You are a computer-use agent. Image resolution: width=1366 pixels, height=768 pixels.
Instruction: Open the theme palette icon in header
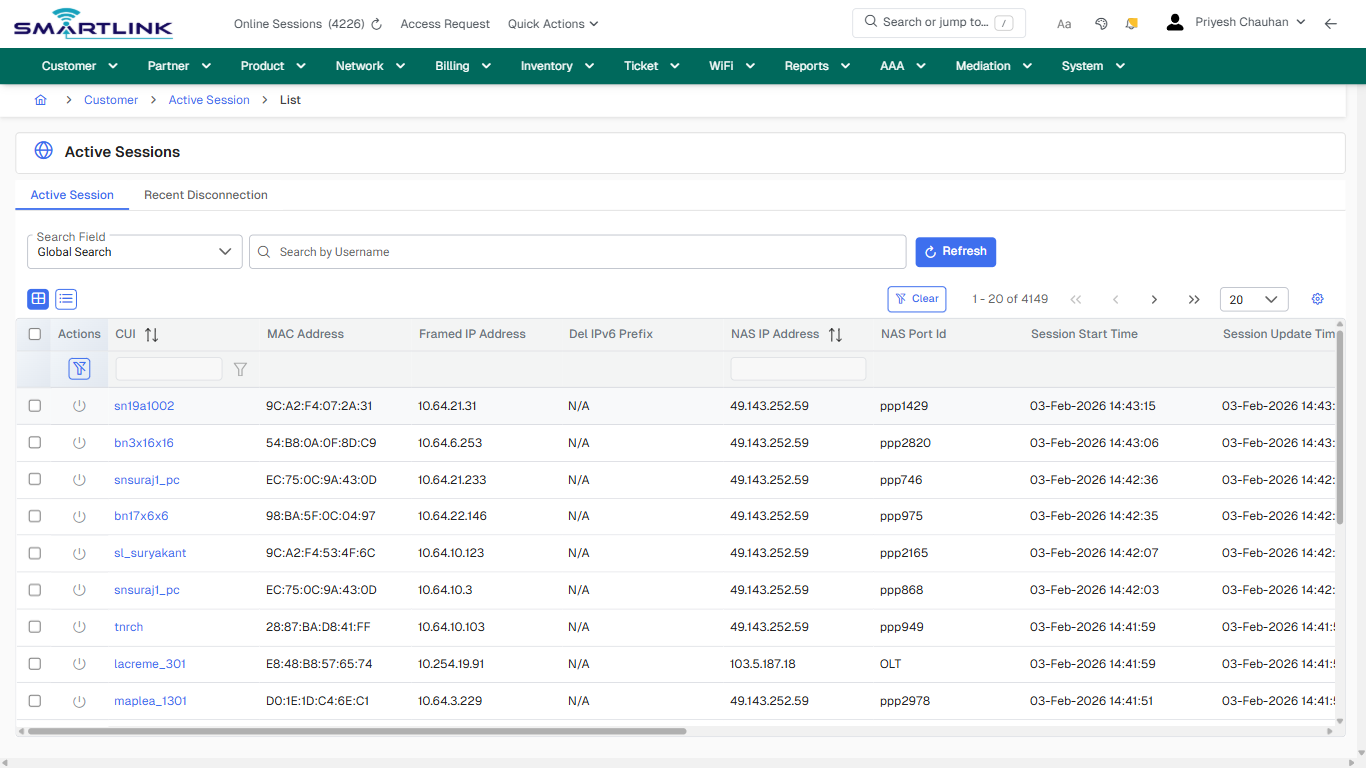pos(1101,22)
